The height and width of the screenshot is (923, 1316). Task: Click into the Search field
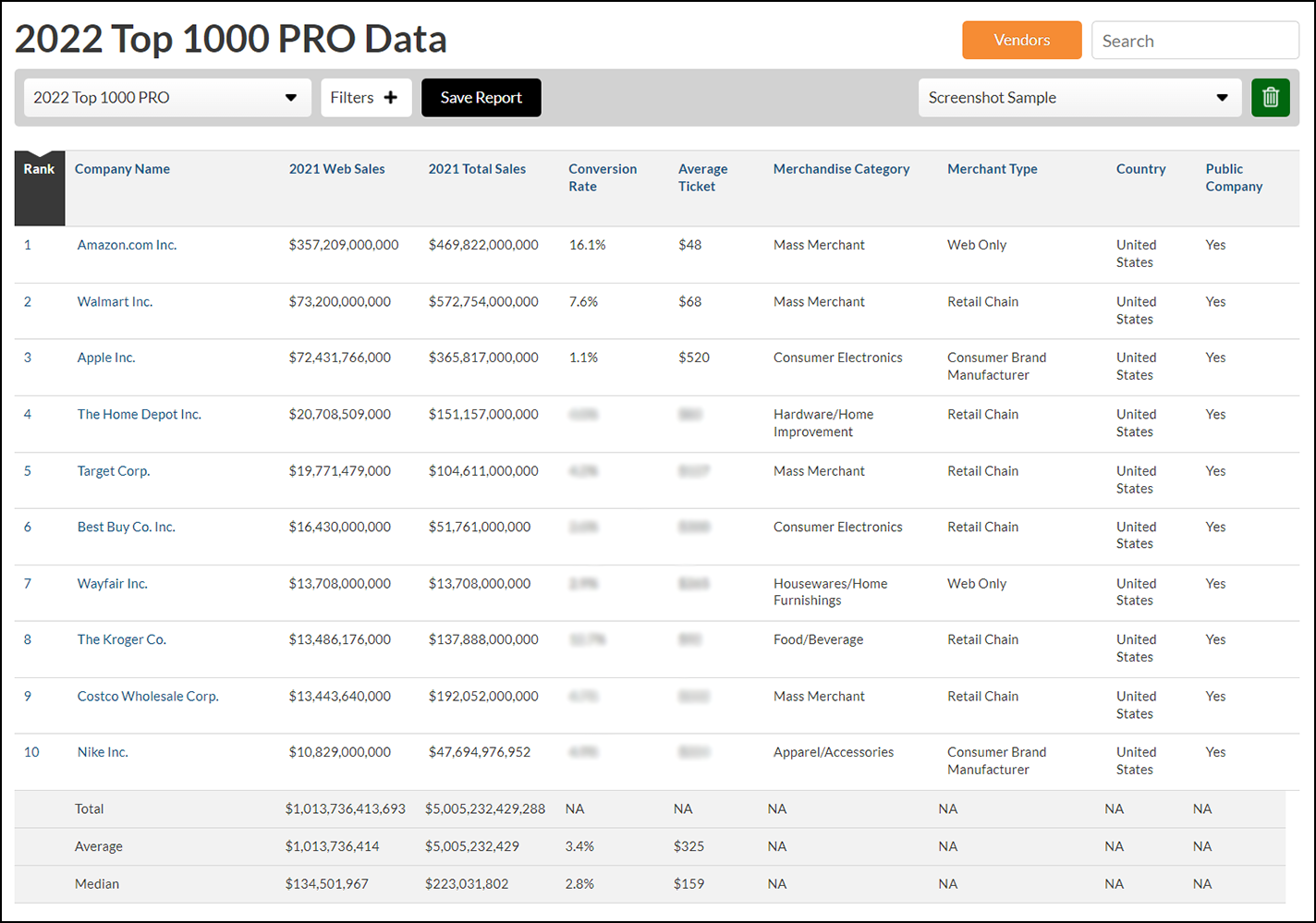coord(1195,41)
